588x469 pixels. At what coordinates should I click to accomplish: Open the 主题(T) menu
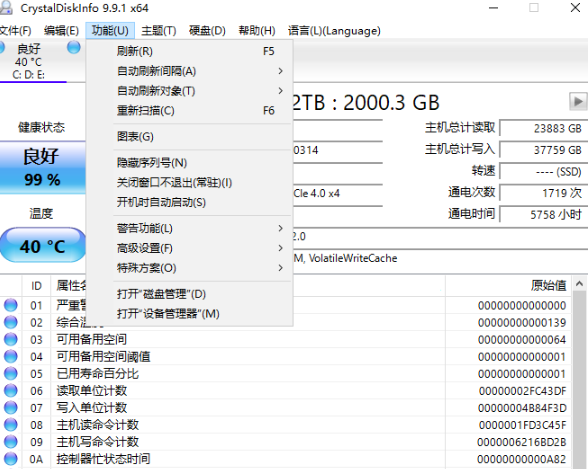click(159, 31)
